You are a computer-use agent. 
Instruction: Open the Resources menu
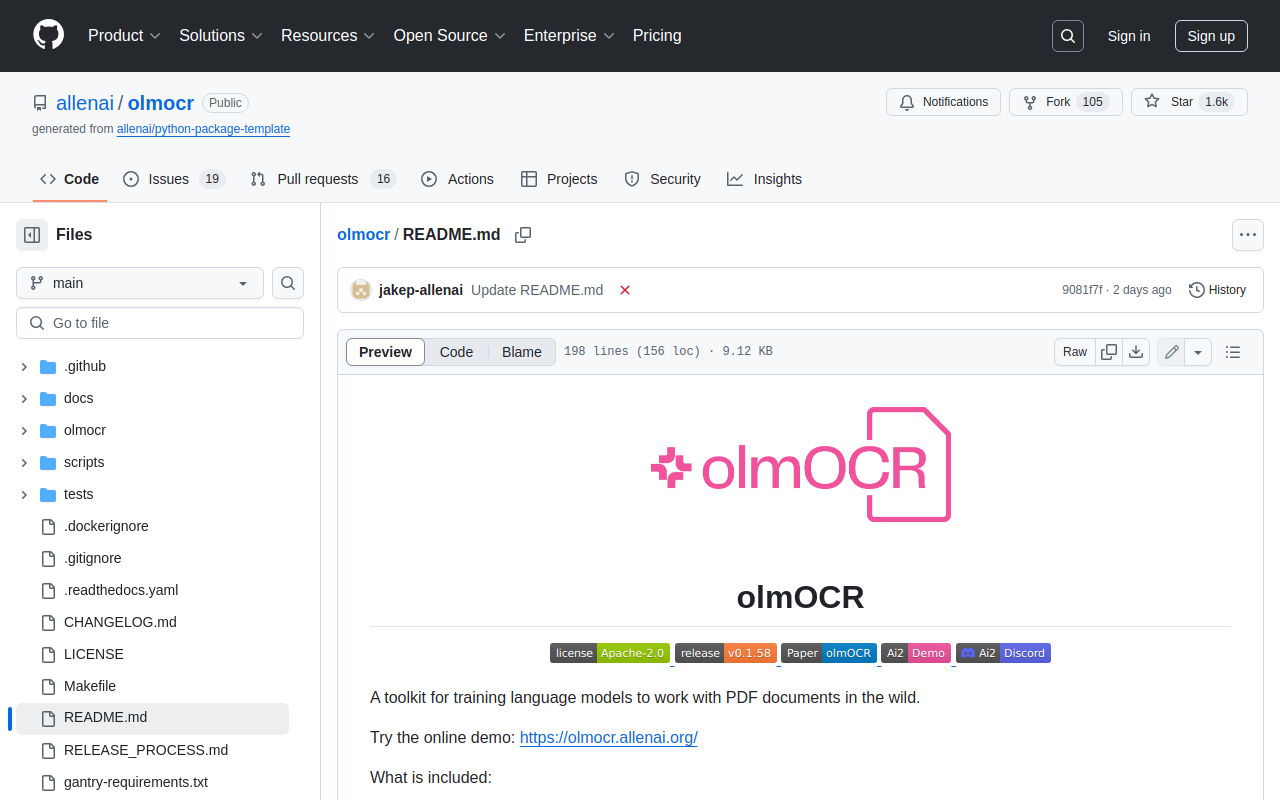[328, 36]
